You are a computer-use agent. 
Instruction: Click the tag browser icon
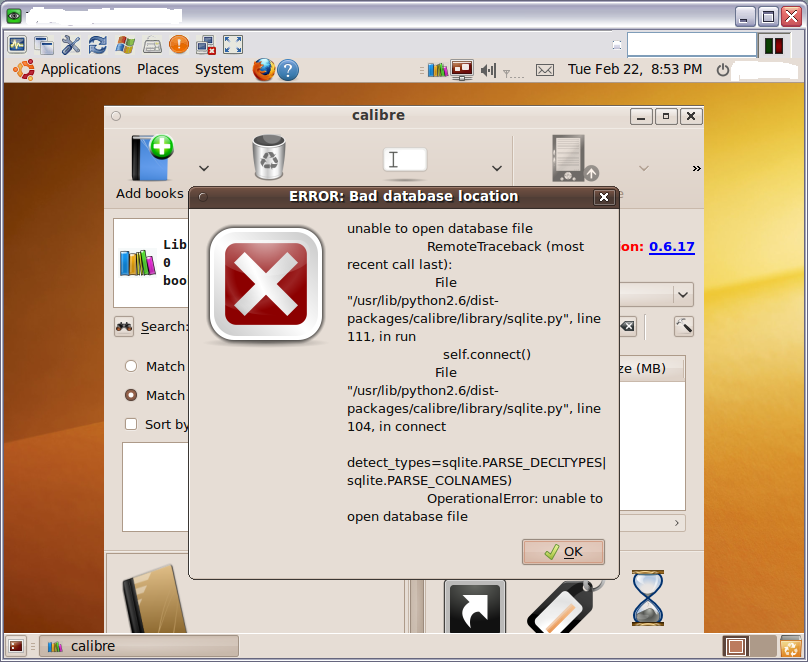coord(565,607)
